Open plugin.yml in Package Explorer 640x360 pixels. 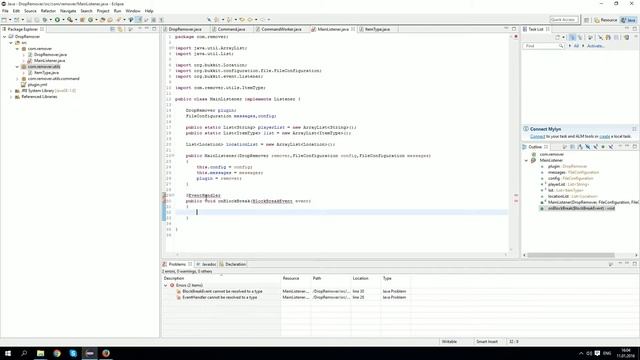(x=37, y=84)
